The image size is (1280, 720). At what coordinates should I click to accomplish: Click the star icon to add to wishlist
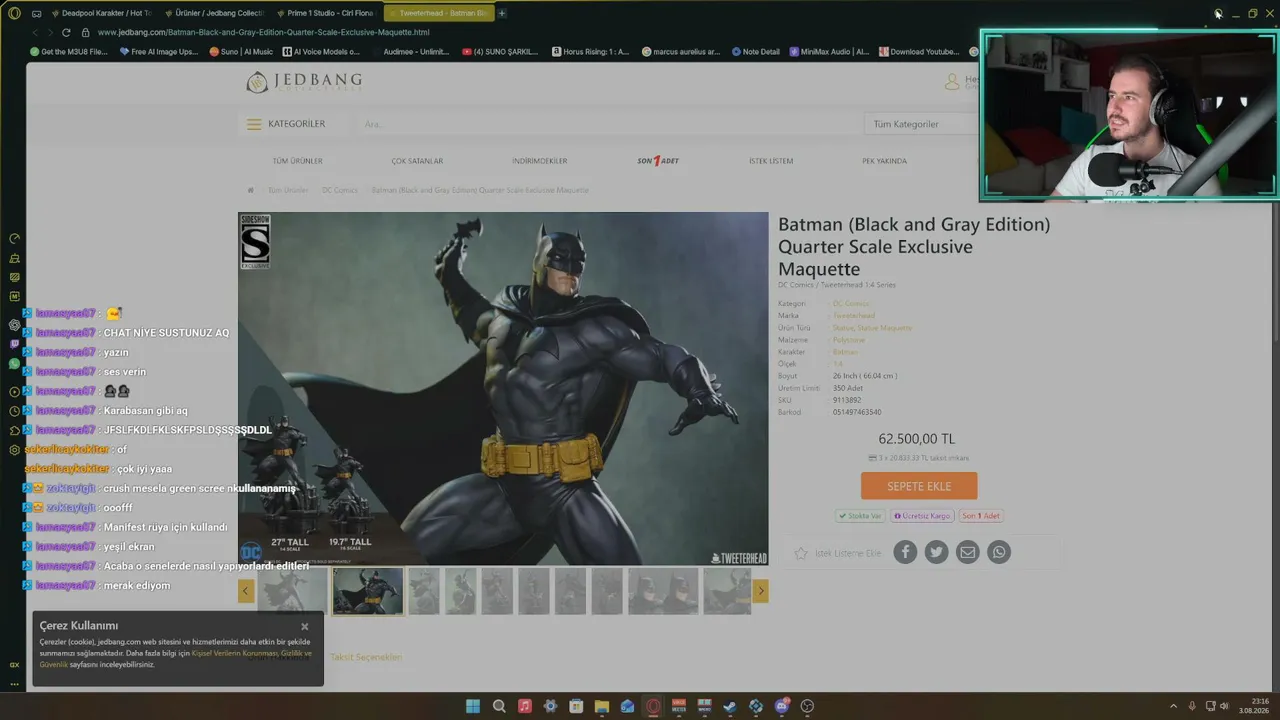point(801,553)
